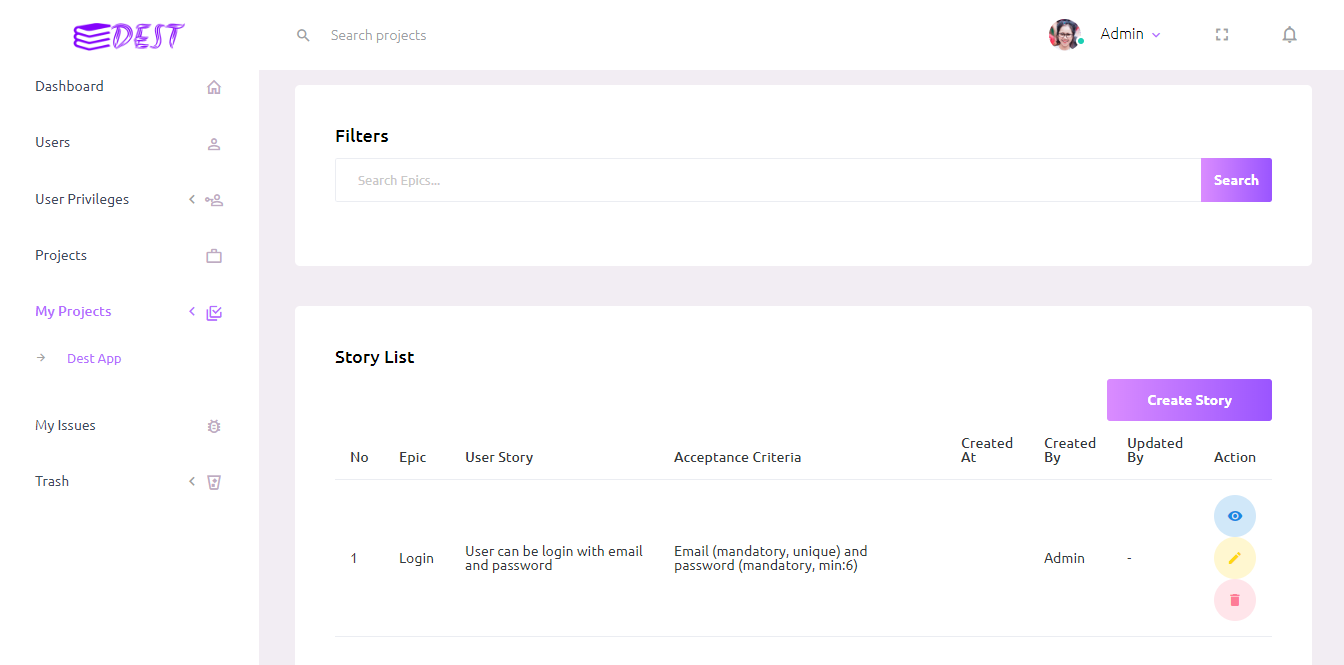Click the Updated By column header

pos(1155,450)
